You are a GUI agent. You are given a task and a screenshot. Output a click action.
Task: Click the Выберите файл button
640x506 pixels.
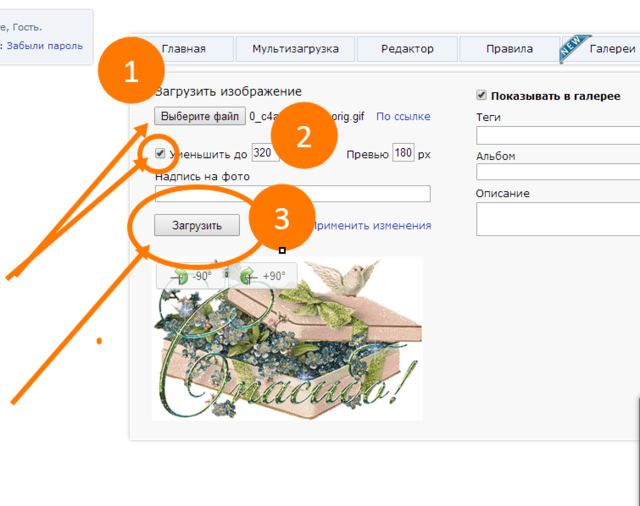coord(200,116)
